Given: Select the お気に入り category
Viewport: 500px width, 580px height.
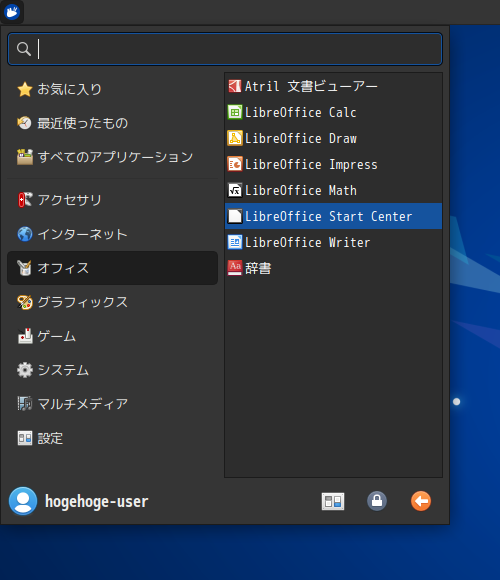Looking at the screenshot, I should tap(112, 89).
